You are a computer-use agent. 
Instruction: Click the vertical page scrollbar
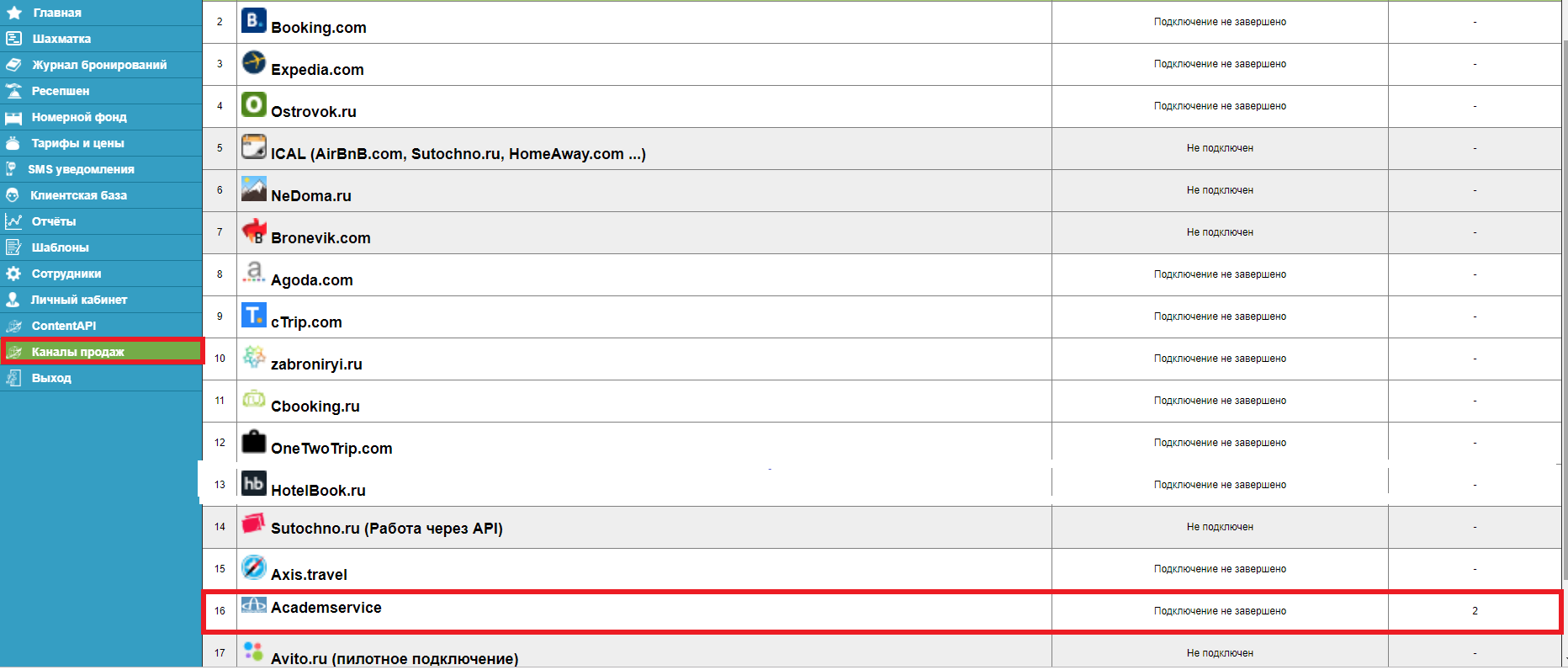1565,311
